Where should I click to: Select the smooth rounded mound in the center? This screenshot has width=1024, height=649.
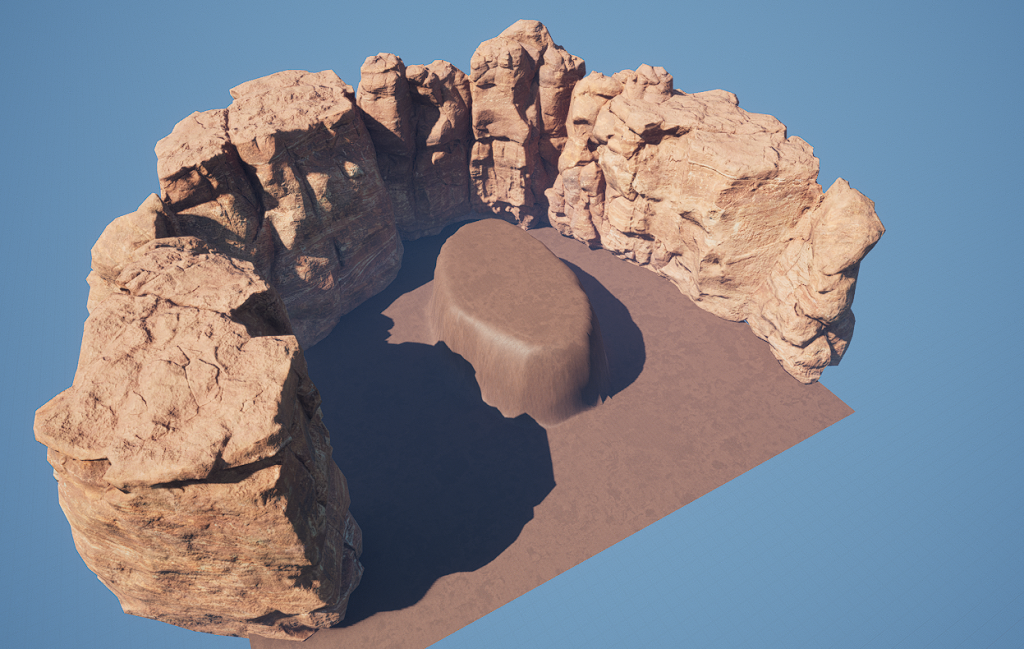(x=512, y=300)
